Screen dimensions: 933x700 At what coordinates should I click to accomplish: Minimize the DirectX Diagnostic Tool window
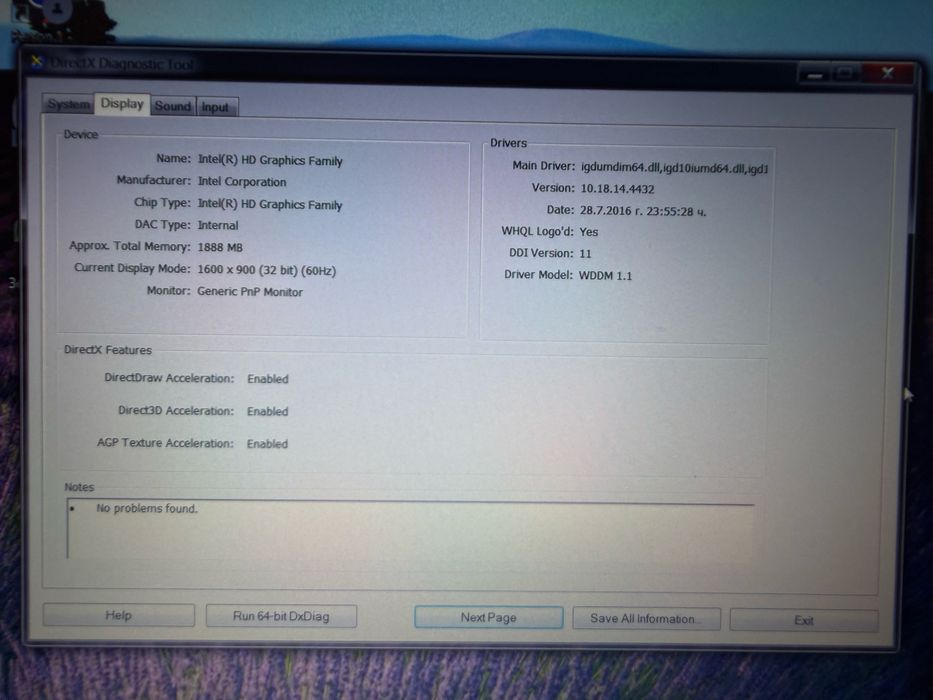(x=815, y=75)
